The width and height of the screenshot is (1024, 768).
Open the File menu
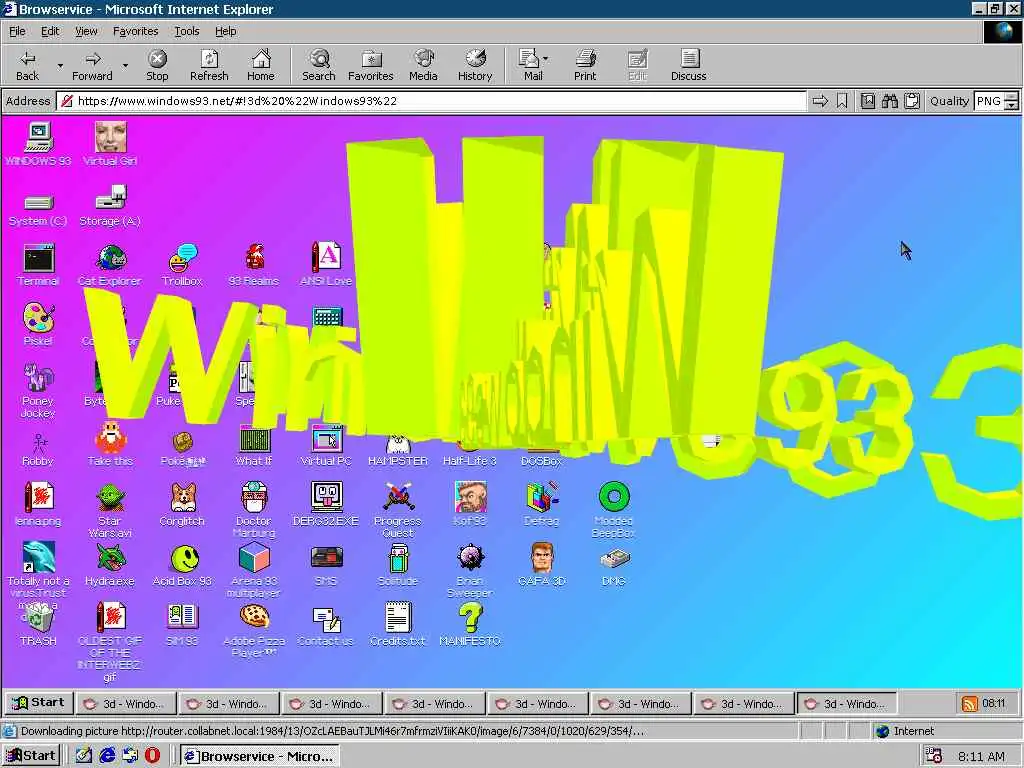click(17, 31)
